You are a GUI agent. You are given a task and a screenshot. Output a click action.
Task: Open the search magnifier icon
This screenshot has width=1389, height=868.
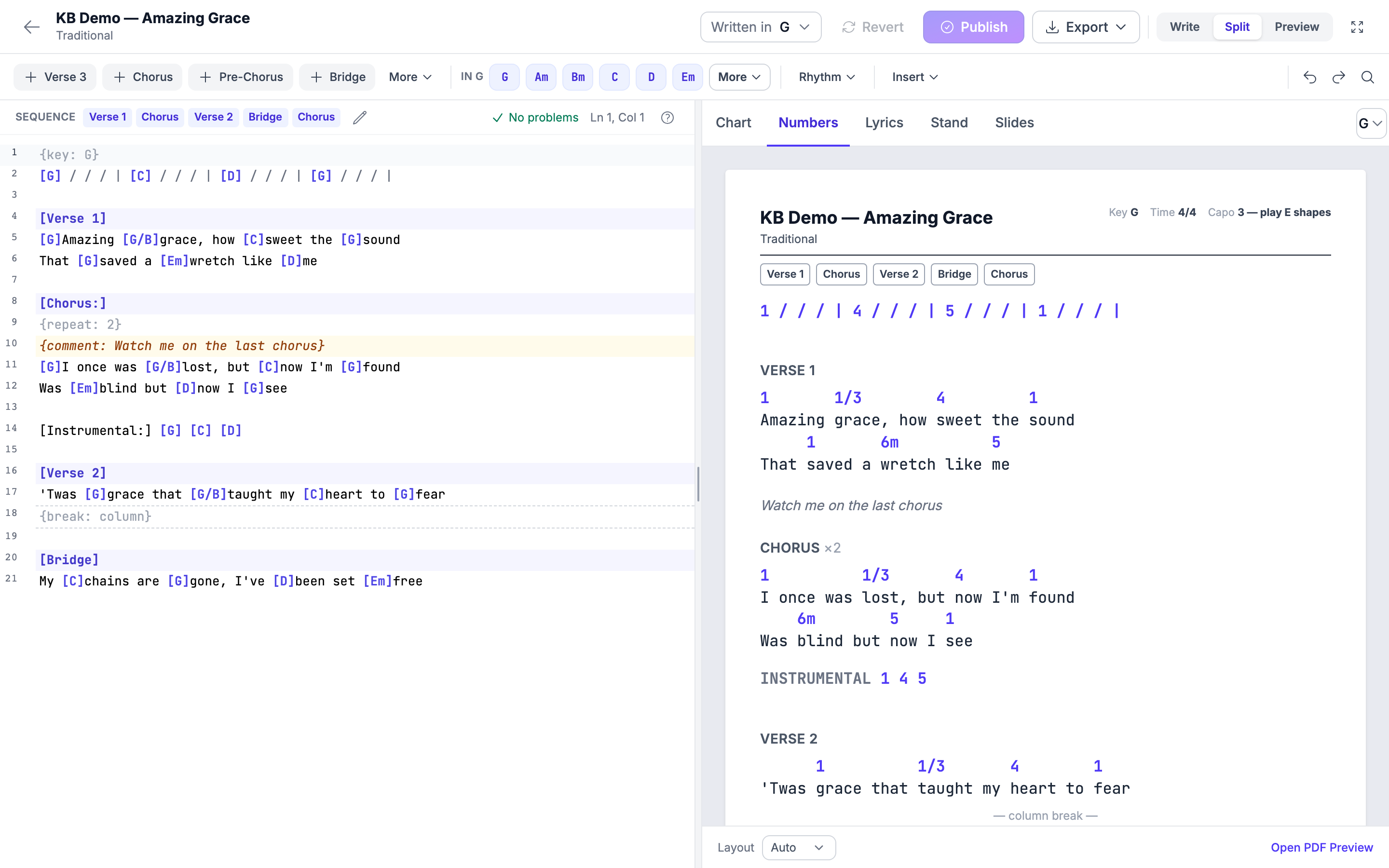coord(1368,77)
